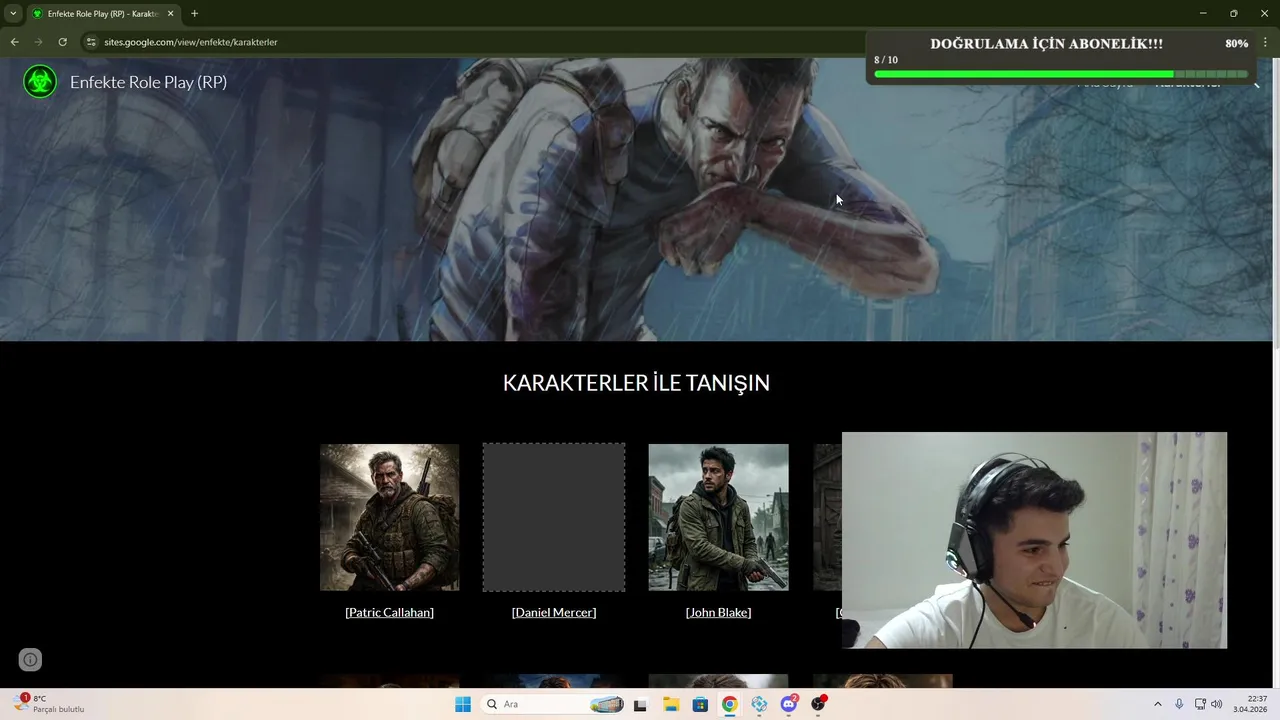Click the taskbar search box

(553, 704)
